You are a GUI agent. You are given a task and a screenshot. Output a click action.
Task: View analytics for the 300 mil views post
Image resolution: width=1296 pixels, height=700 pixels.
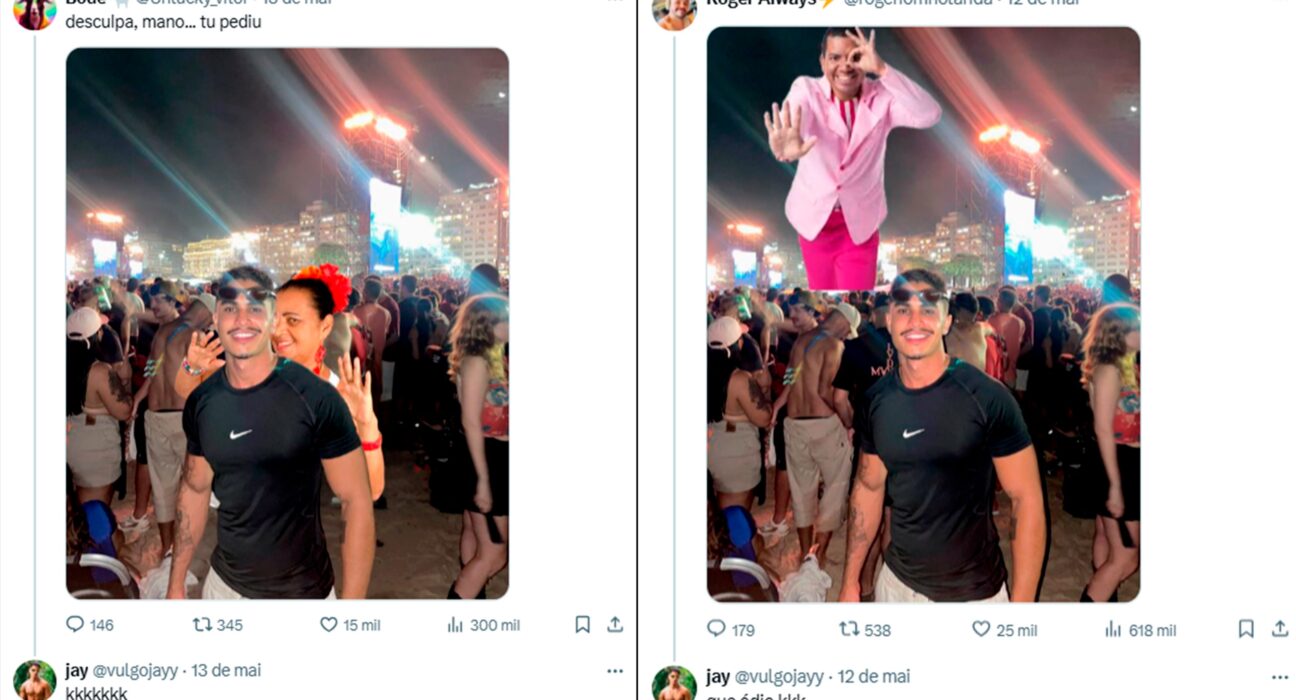456,625
